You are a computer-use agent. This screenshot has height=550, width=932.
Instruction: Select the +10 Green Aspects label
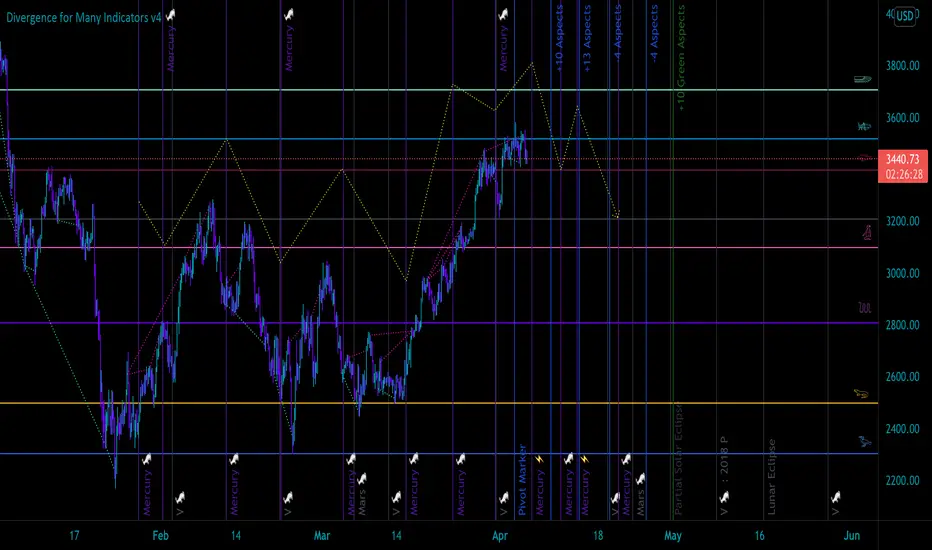point(681,58)
